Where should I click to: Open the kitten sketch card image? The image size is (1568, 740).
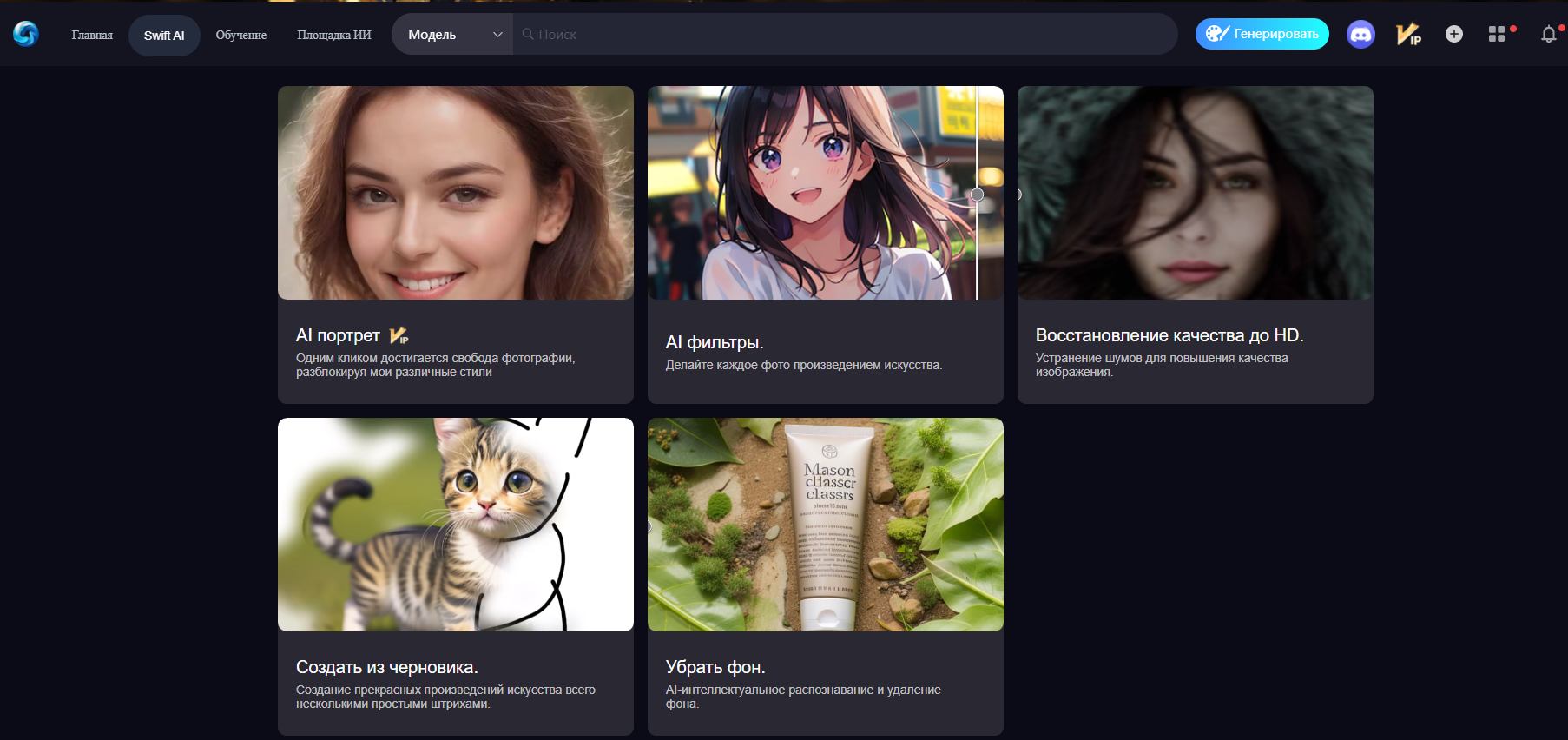(456, 525)
